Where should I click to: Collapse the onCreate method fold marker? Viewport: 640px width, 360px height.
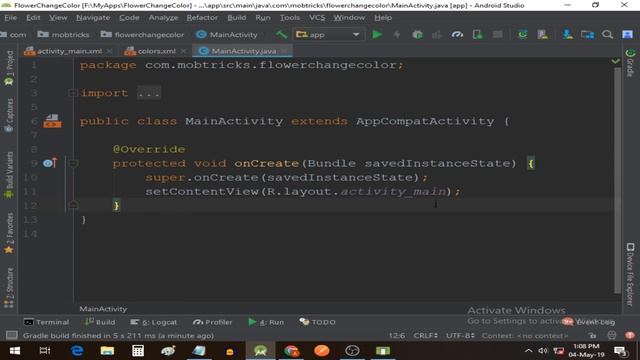tap(73, 164)
